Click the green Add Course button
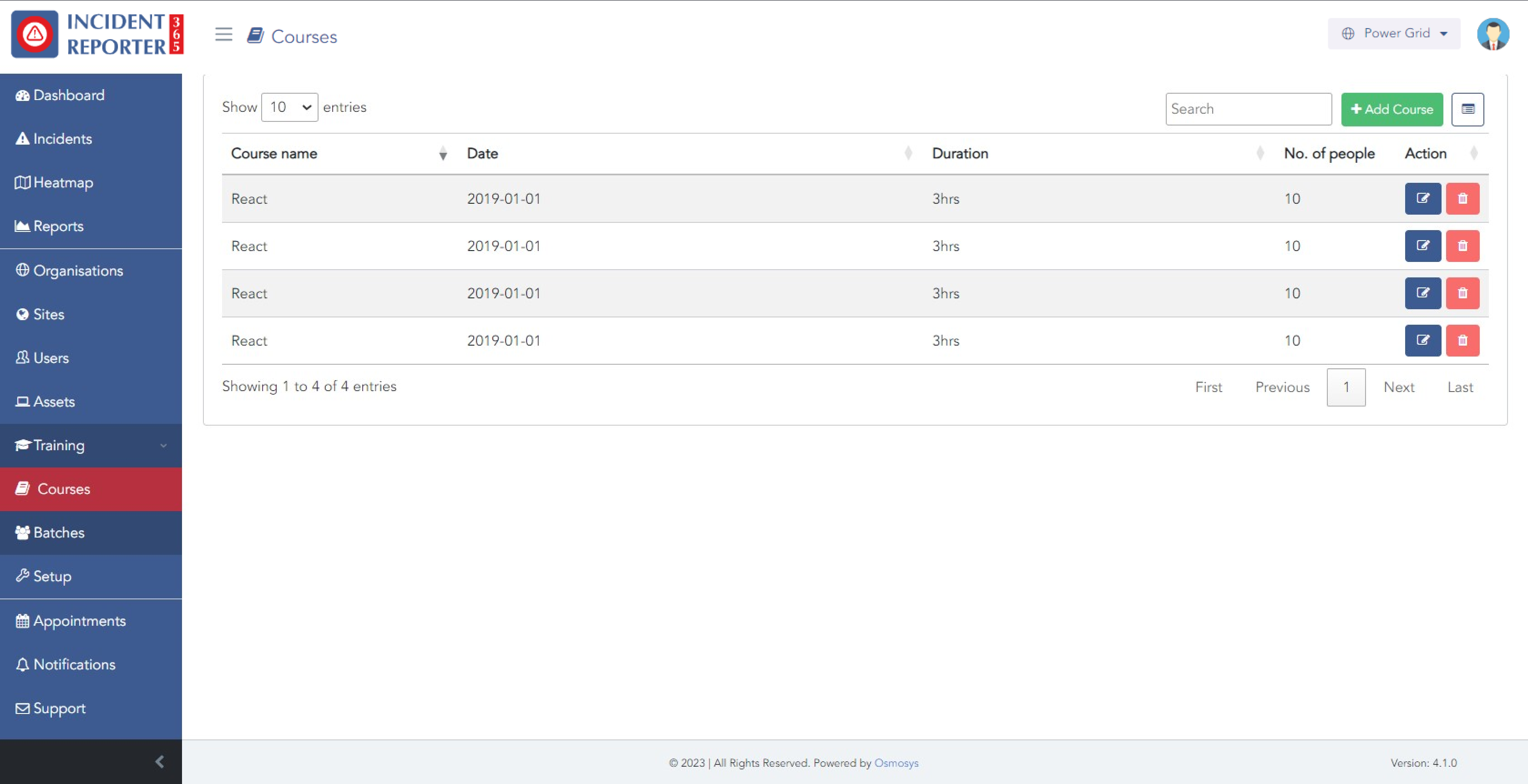Screen dimensions: 1528x784 [1391, 109]
